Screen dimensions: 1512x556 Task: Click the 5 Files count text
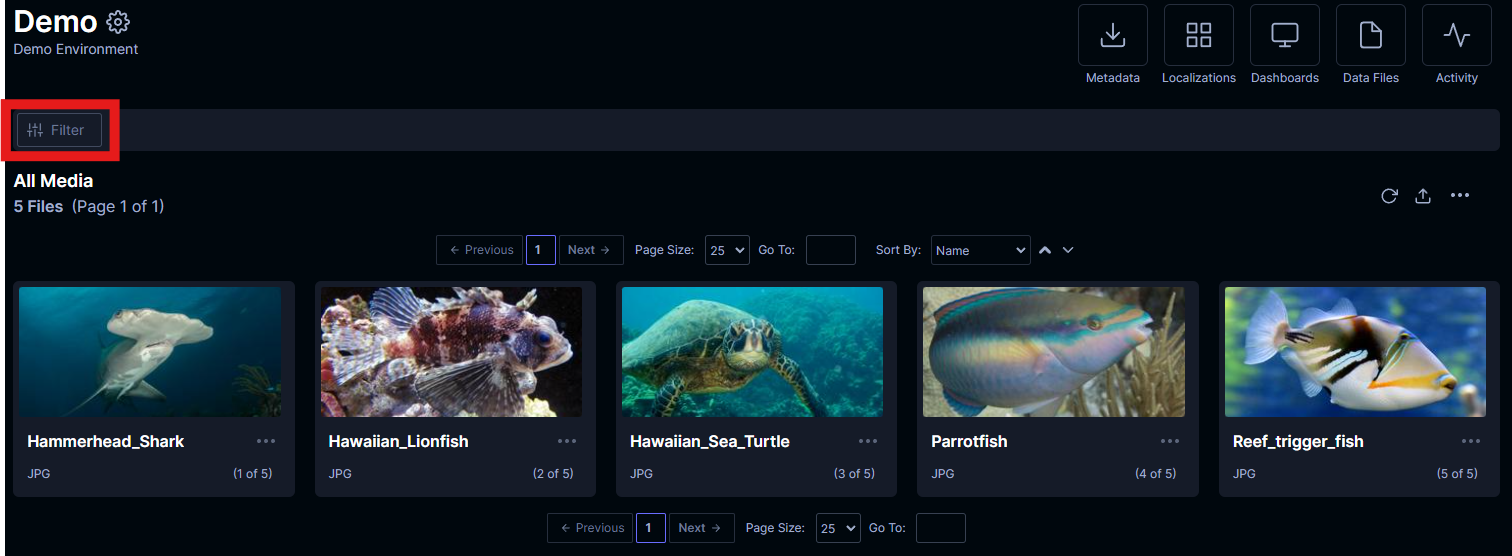(38, 207)
